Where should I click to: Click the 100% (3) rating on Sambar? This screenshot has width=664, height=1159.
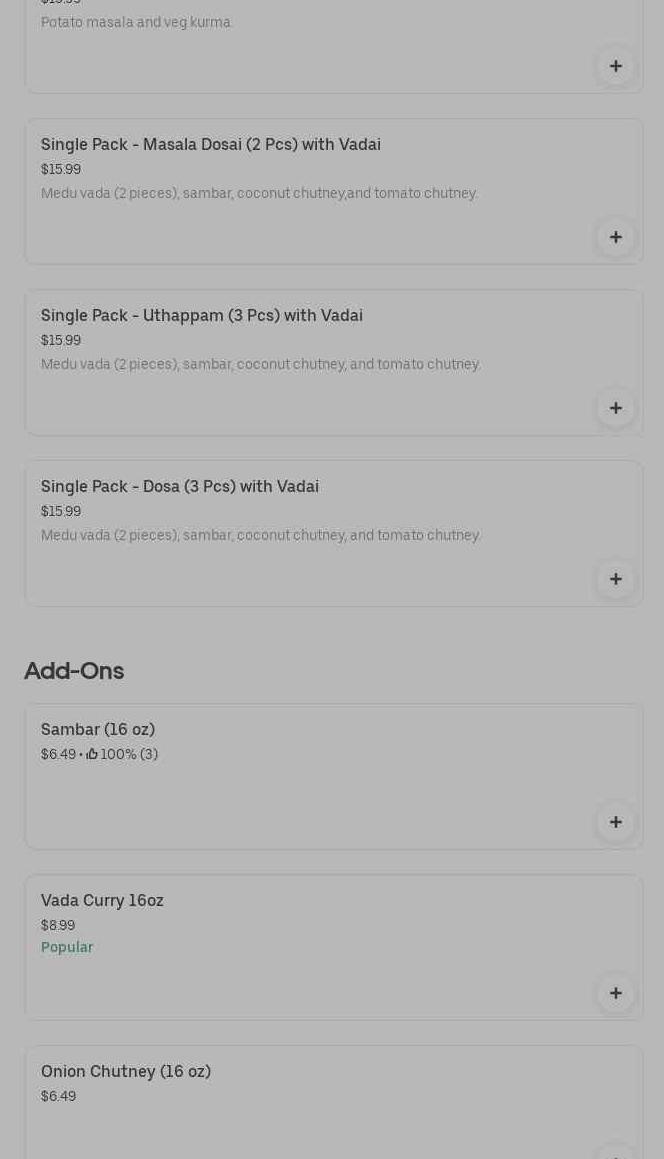point(128,754)
